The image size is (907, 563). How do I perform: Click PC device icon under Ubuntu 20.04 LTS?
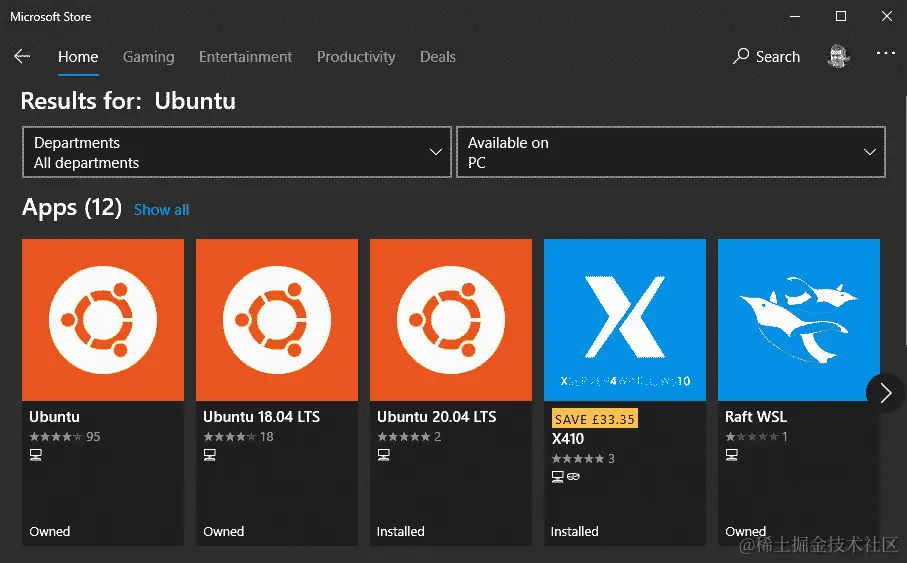384,455
